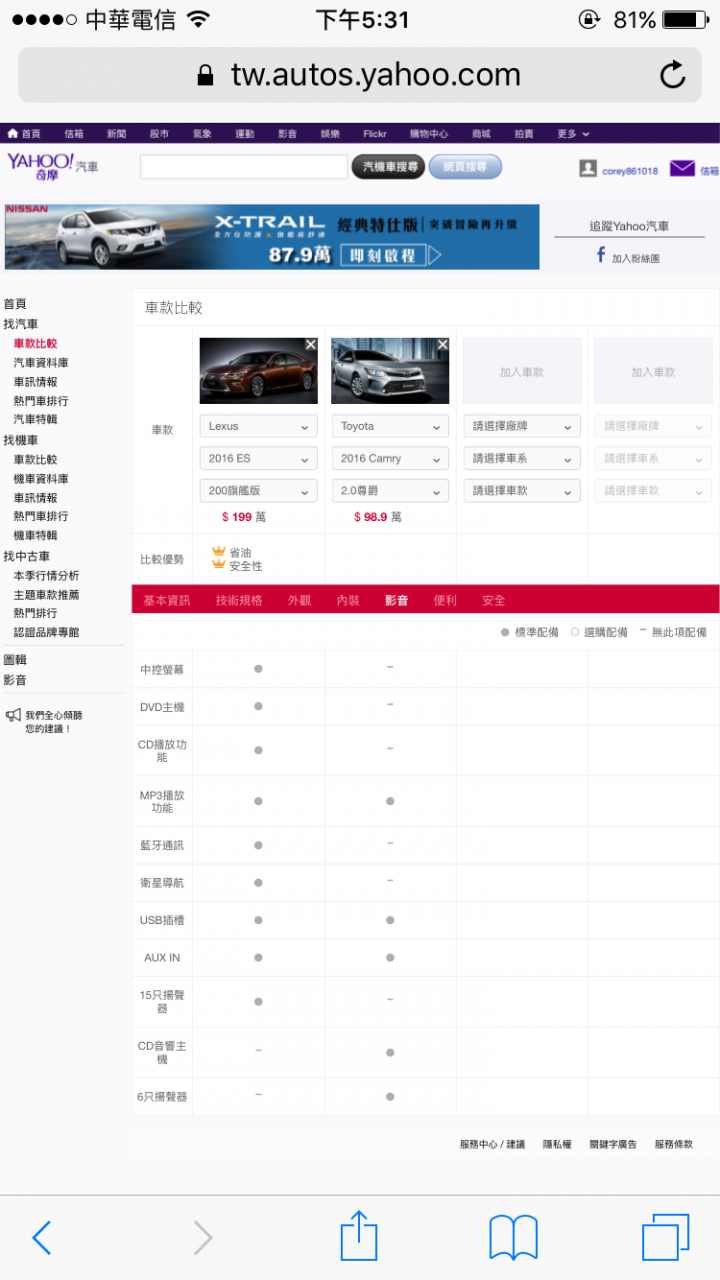Switch to the 安全 tab
Viewport: 720px width, 1280px height.
pos(494,600)
